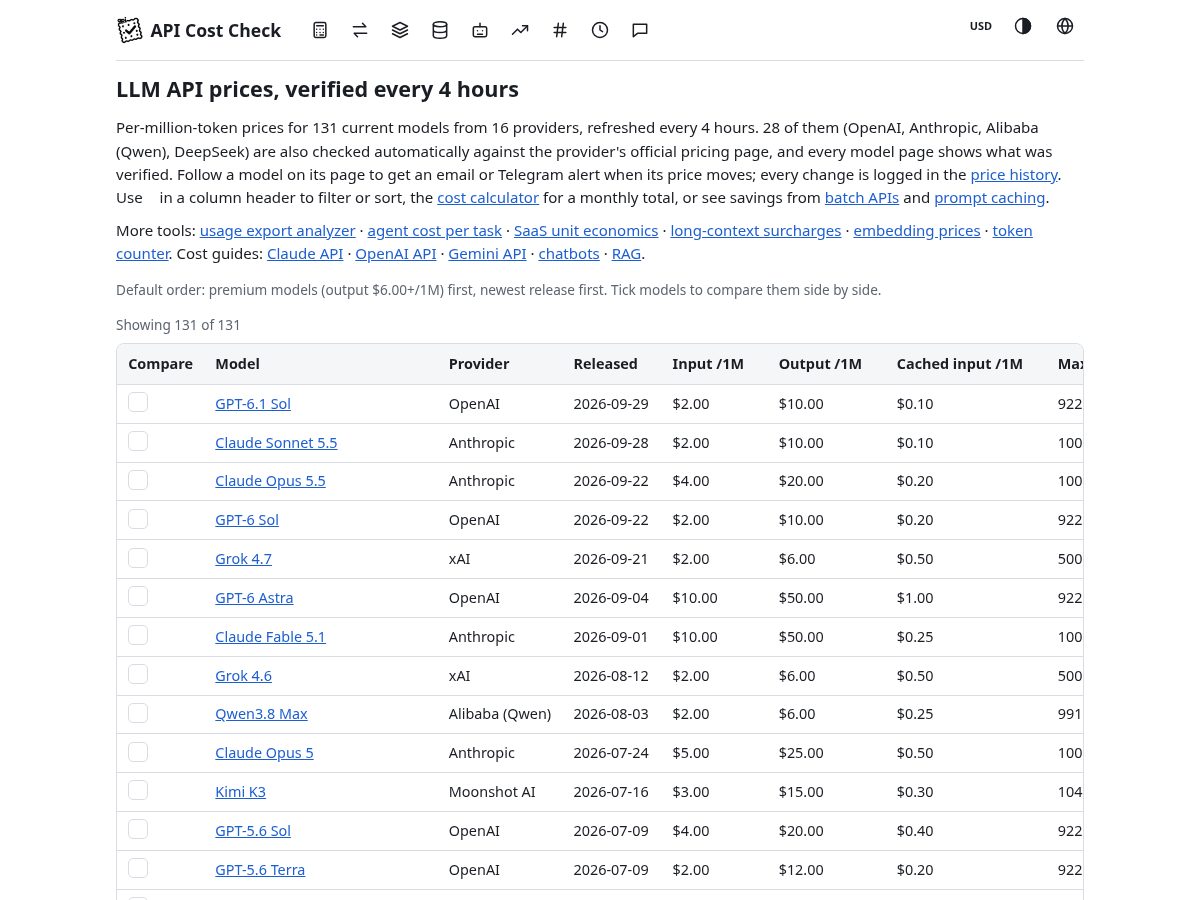Viewport: 1200px width, 900px height.
Task: Open the chat bubble icon
Action: click(640, 30)
